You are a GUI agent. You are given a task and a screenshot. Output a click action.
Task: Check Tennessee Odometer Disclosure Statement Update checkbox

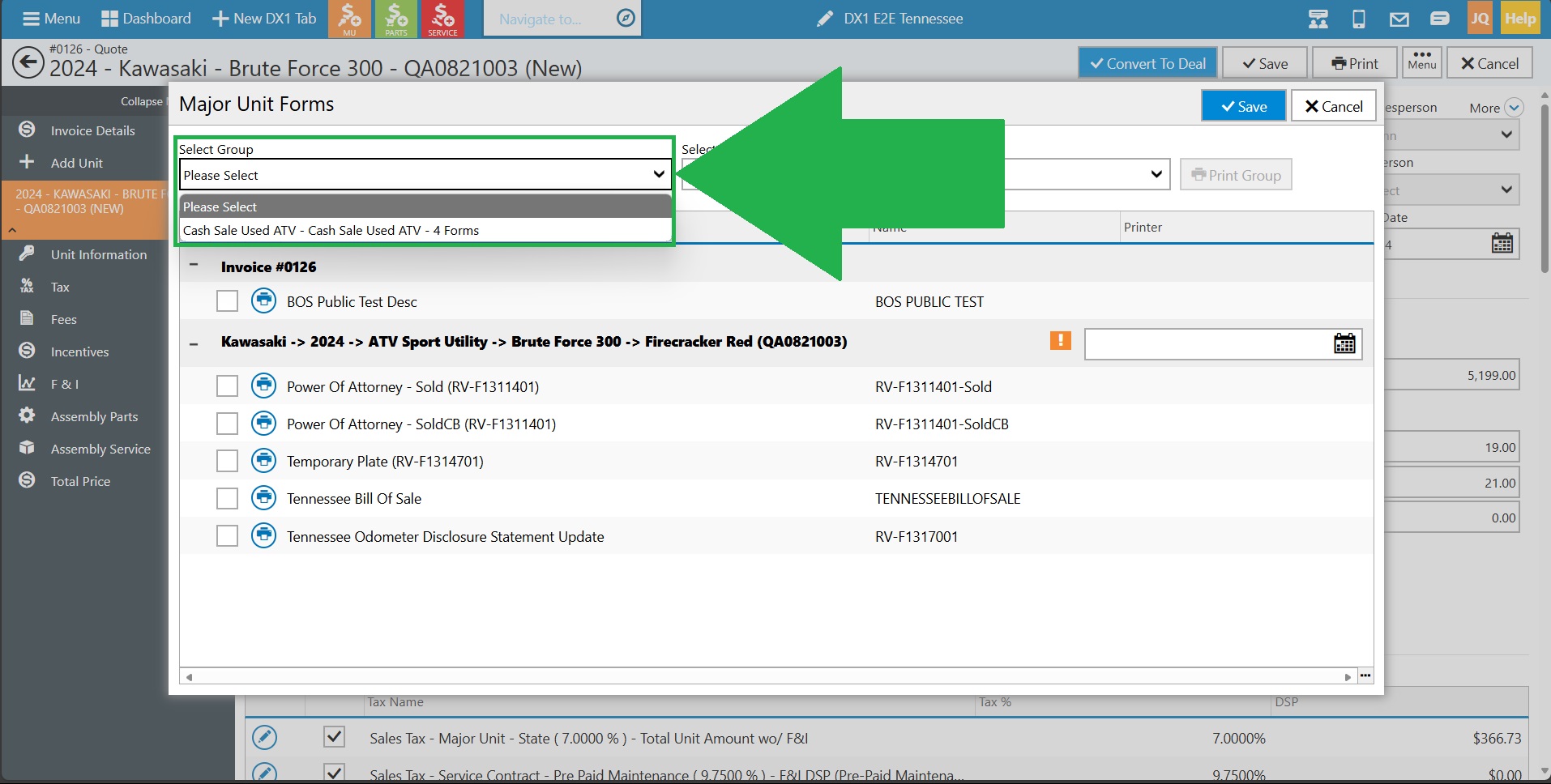227,536
